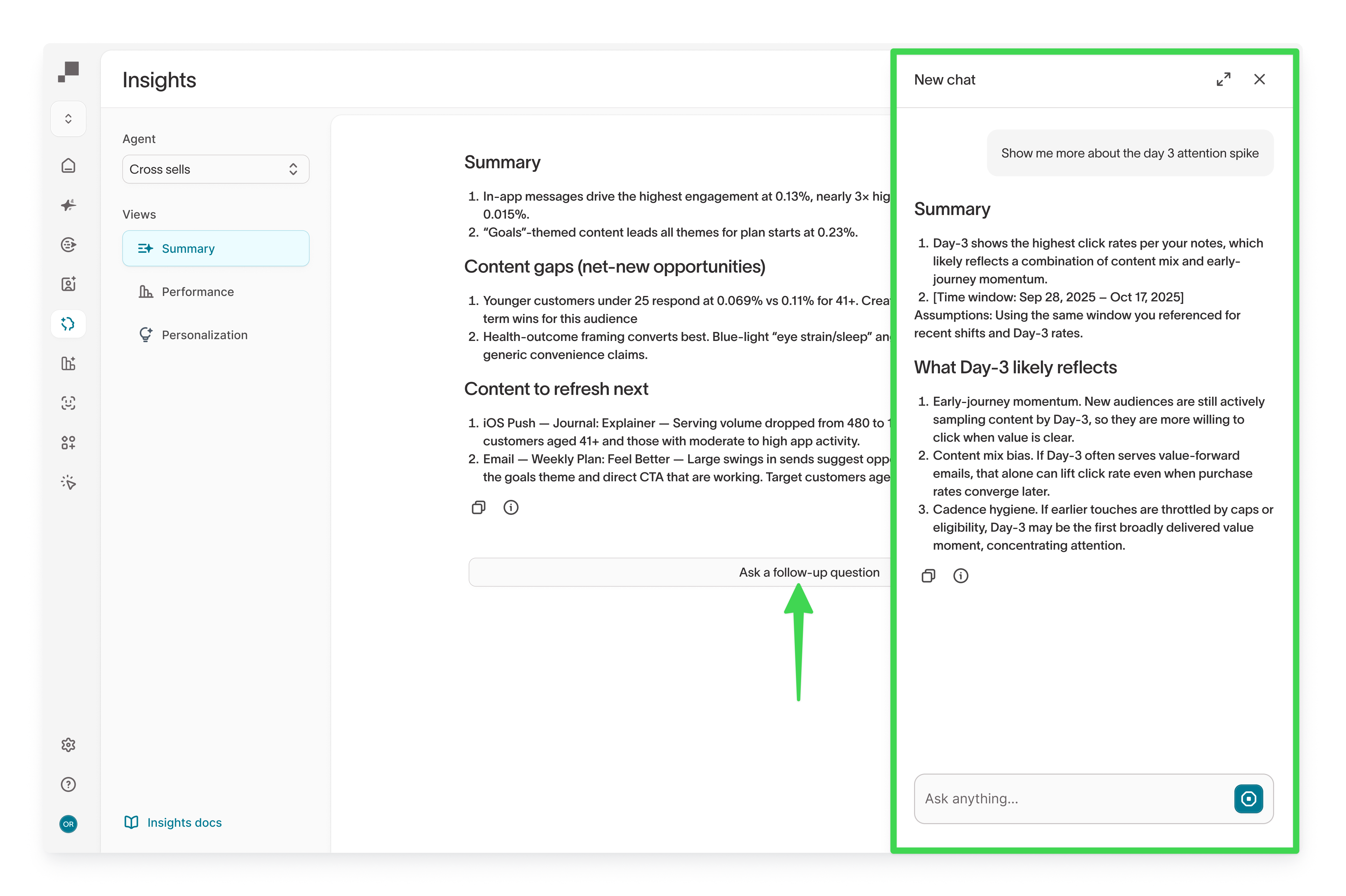Close the New chat panel
Image resolution: width=1346 pixels, height=896 pixels.
(x=1259, y=79)
